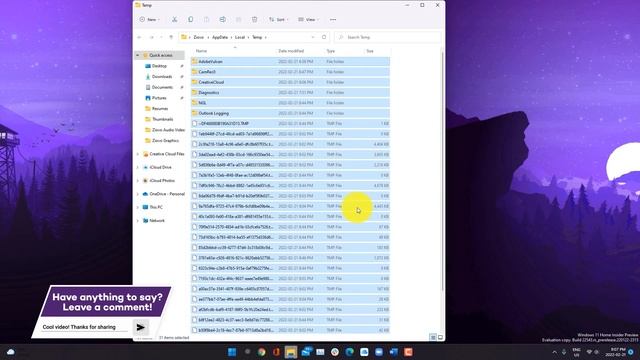Expand OneDrive - Personal tree node

[x=138, y=194]
